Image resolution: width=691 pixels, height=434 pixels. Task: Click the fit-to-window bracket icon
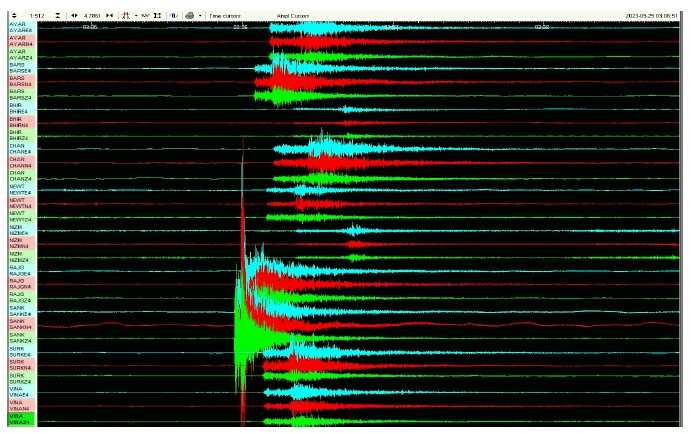pyautogui.click(x=158, y=16)
